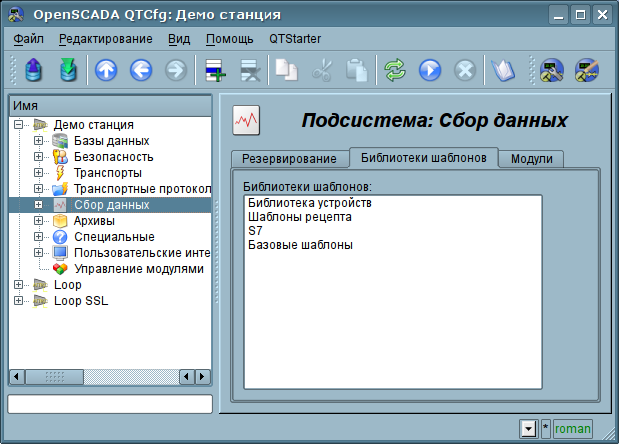The height and width of the screenshot is (444, 619).
Task: Click the Save to database toolbar icon
Action: click(x=68, y=70)
